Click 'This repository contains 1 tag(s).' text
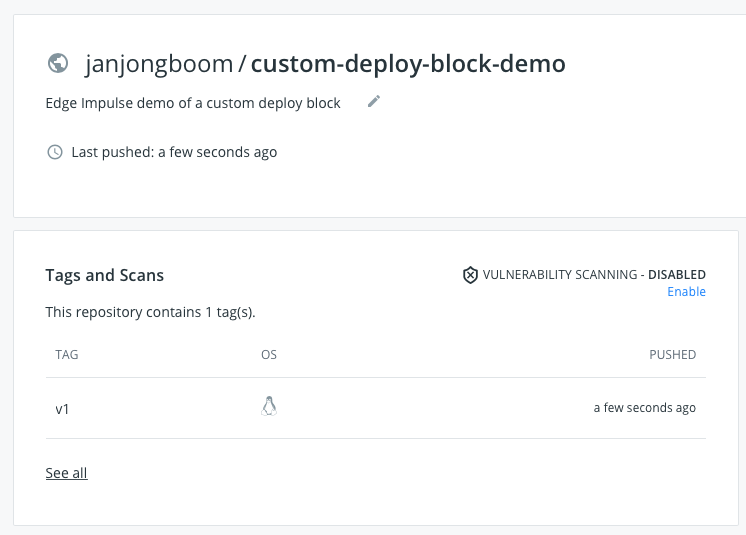746x535 pixels. point(150,312)
